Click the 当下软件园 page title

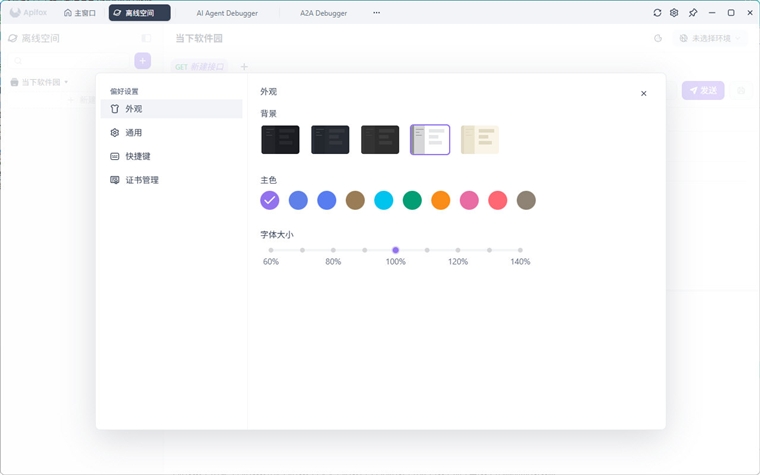pyautogui.click(x=199, y=38)
